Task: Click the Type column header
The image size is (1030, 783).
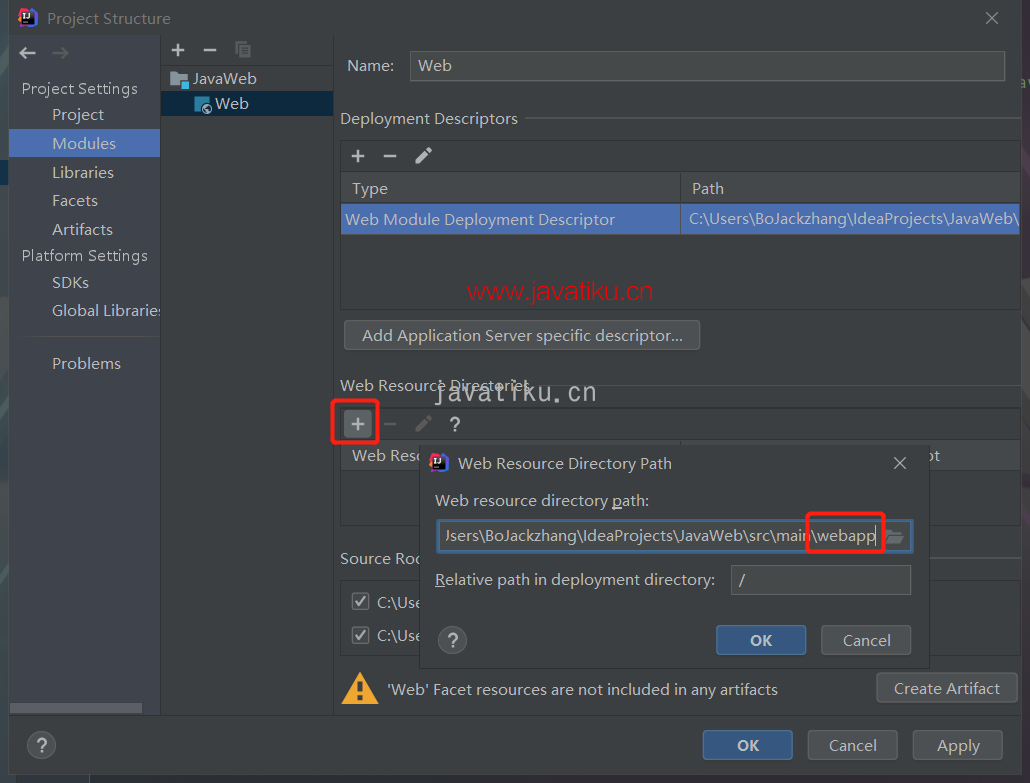Action: point(510,189)
